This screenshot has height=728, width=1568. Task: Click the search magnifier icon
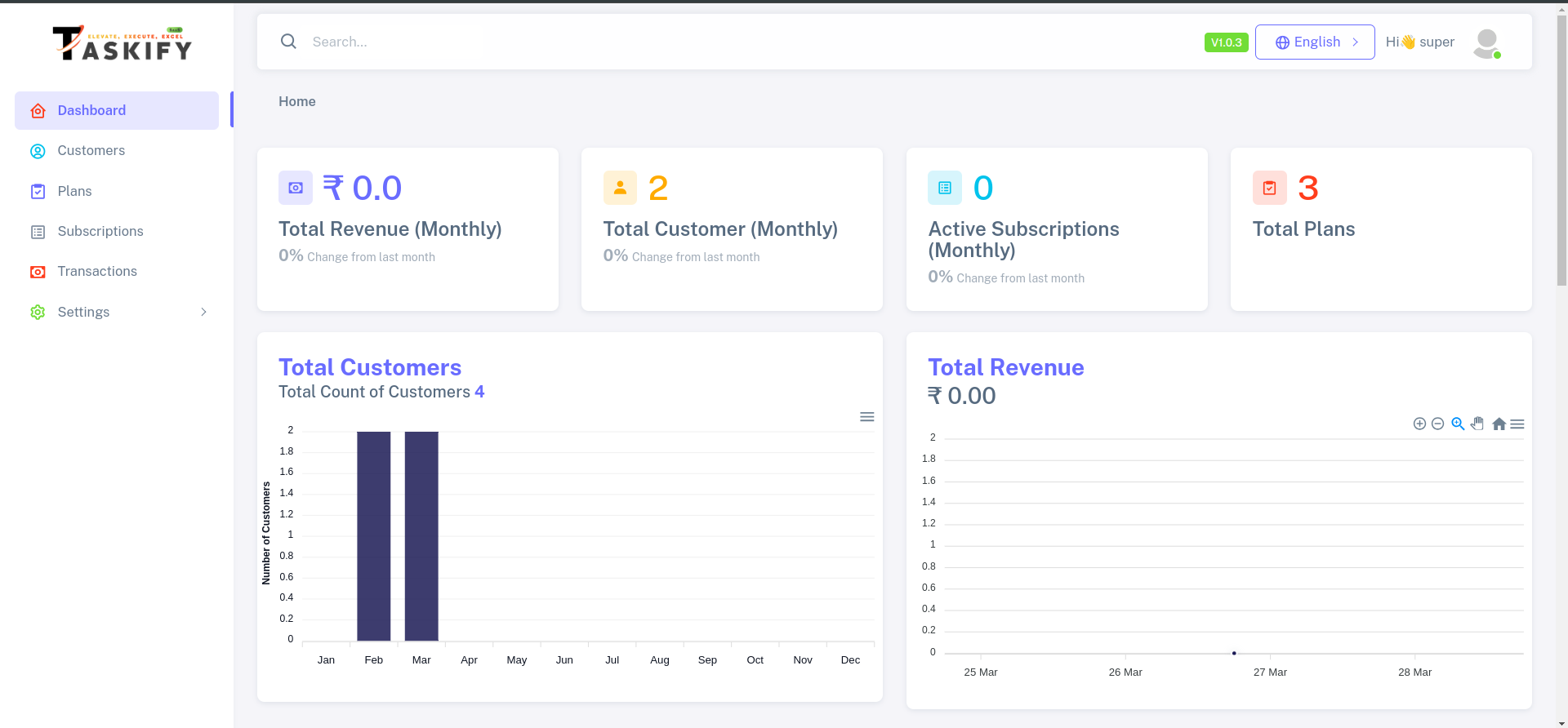click(288, 42)
